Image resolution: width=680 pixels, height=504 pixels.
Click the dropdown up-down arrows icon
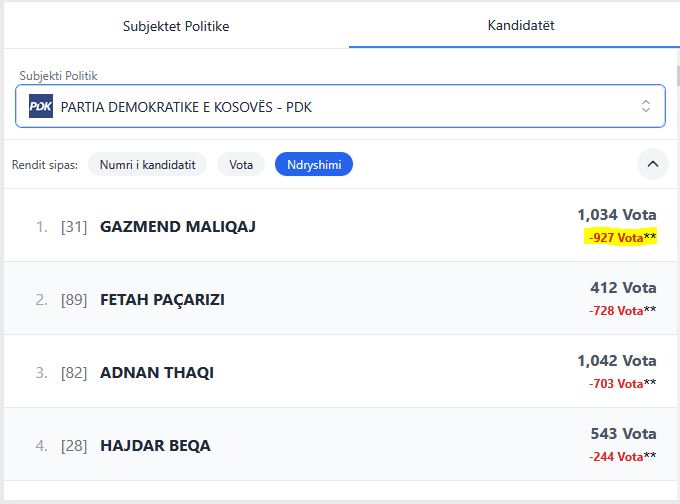click(646, 106)
